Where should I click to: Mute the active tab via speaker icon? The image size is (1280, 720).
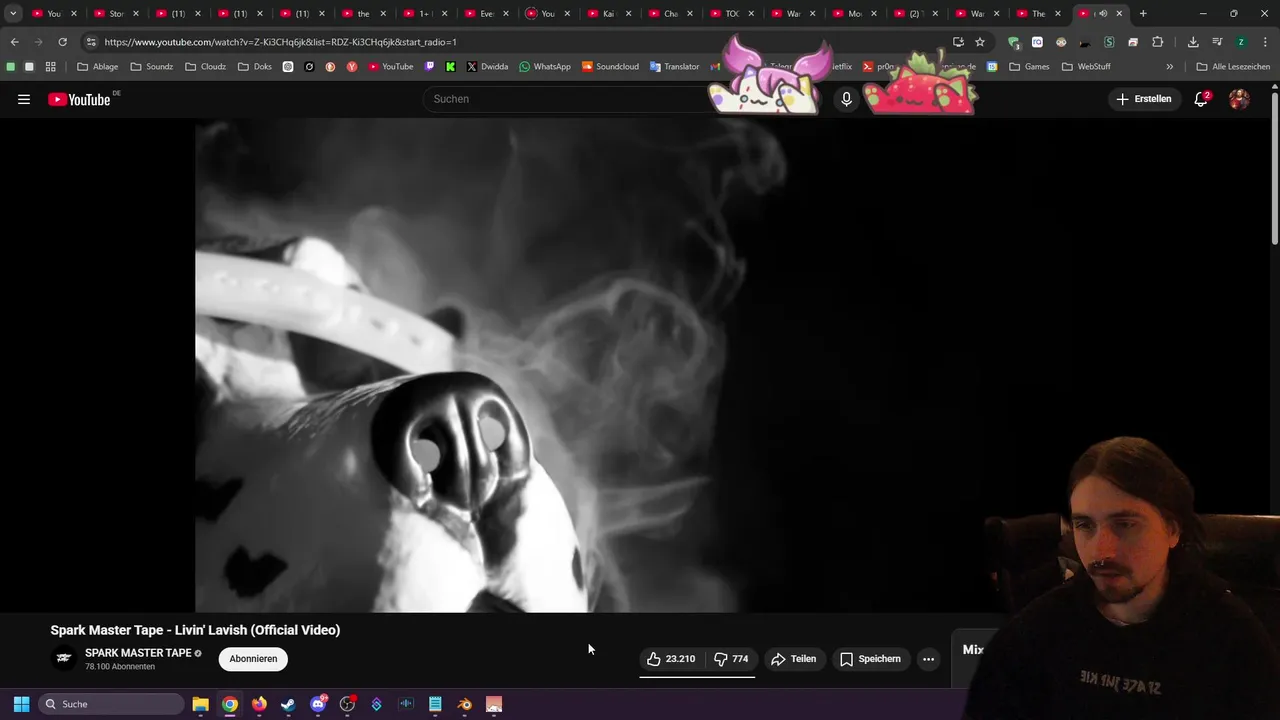[x=1103, y=14]
